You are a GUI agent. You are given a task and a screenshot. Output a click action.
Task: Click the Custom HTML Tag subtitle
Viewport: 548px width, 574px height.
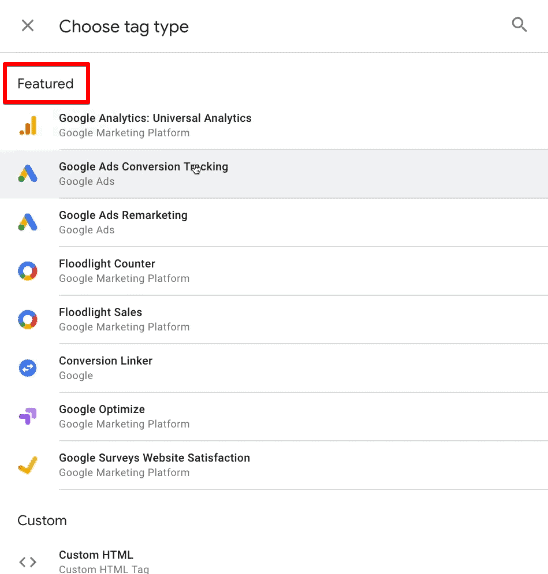pyautogui.click(x=104, y=569)
